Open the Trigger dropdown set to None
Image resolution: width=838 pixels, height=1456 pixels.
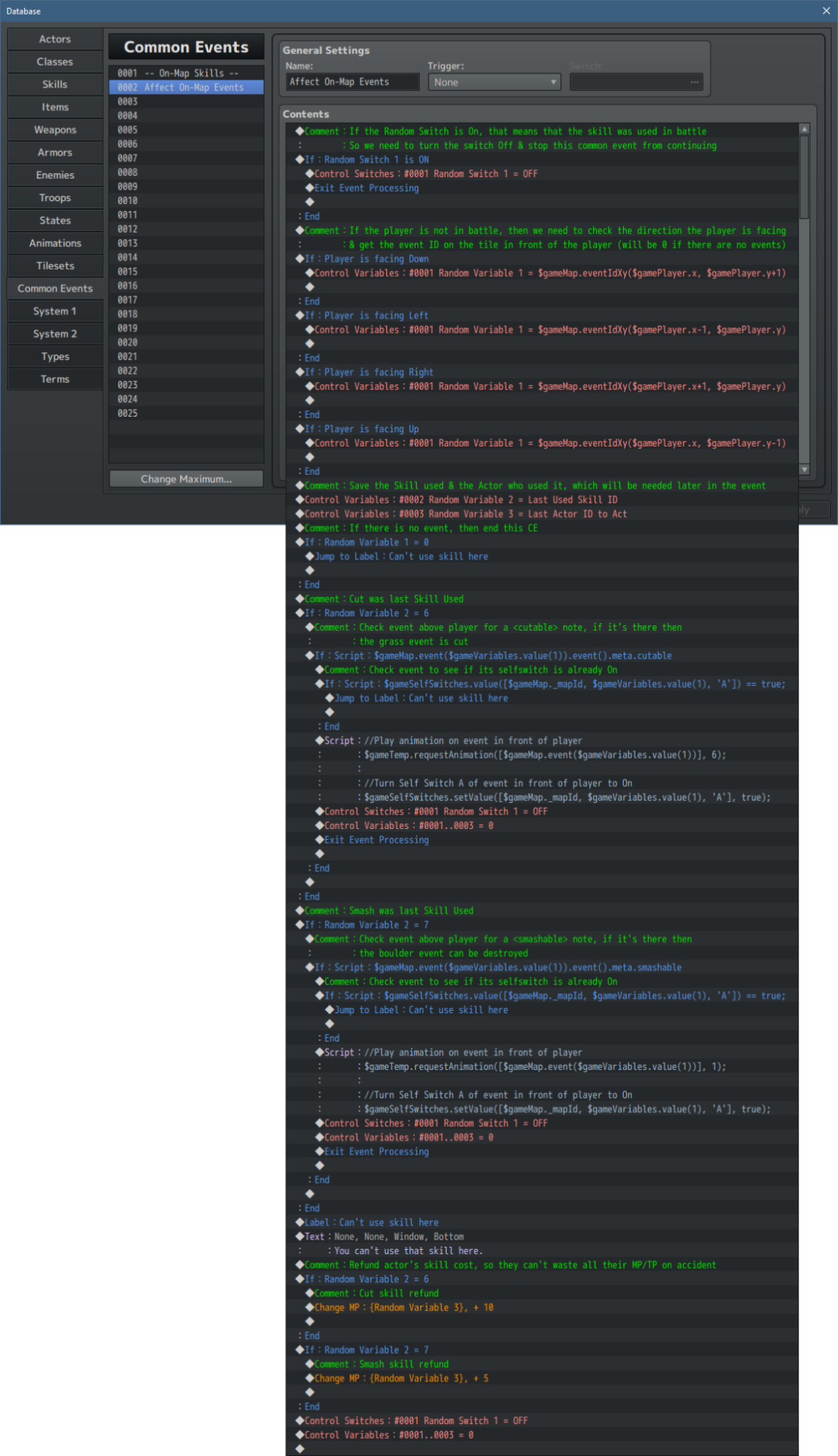click(x=494, y=82)
